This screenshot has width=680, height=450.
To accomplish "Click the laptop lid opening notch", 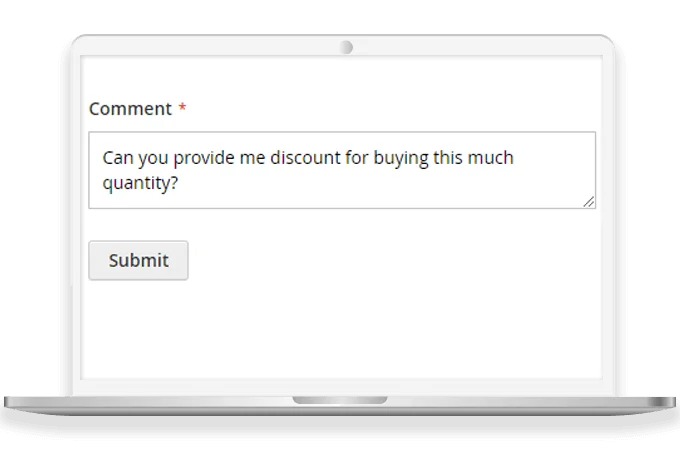I will pos(340,400).
